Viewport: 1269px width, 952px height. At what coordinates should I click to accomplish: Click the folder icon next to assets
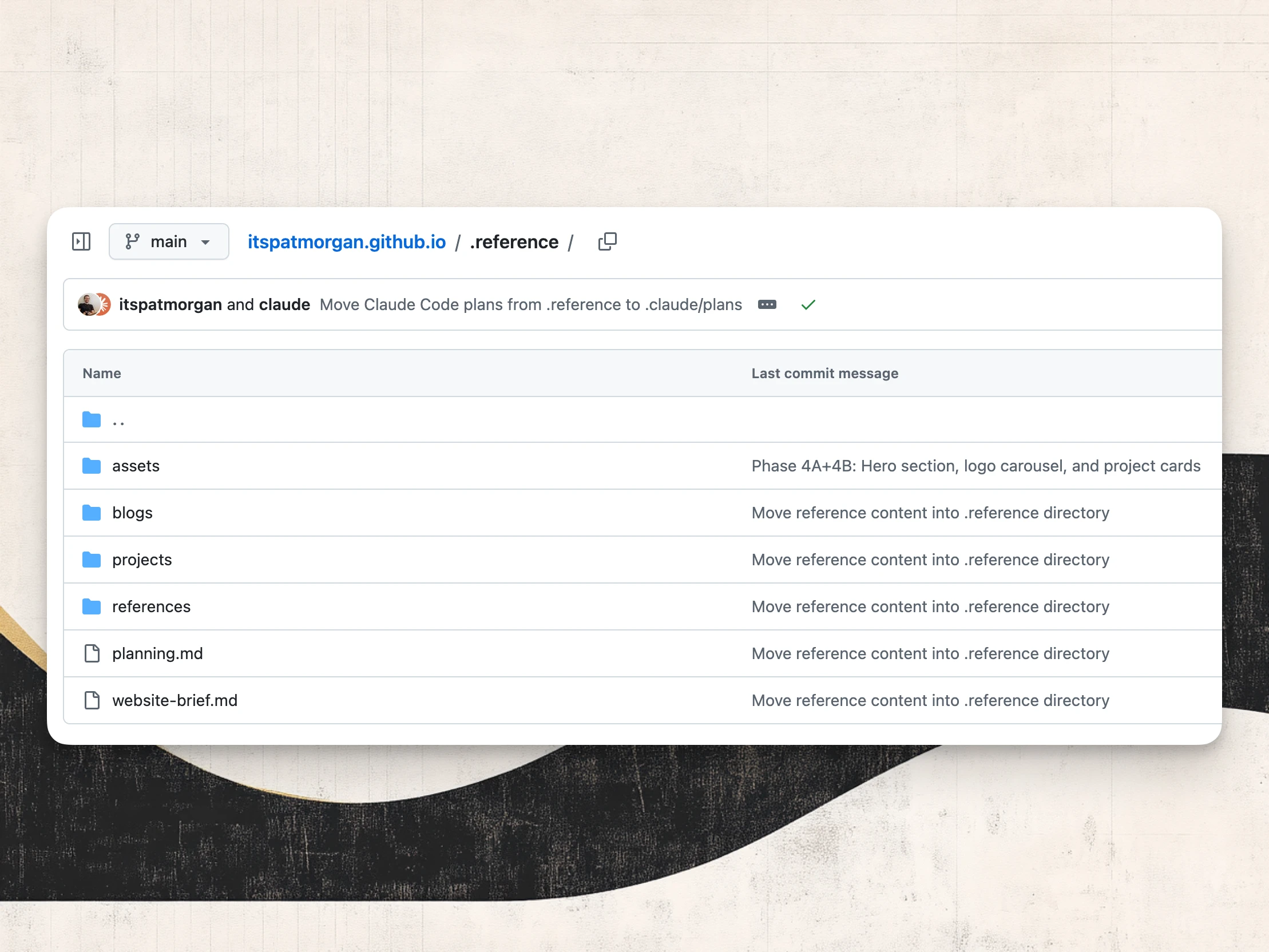(91, 466)
